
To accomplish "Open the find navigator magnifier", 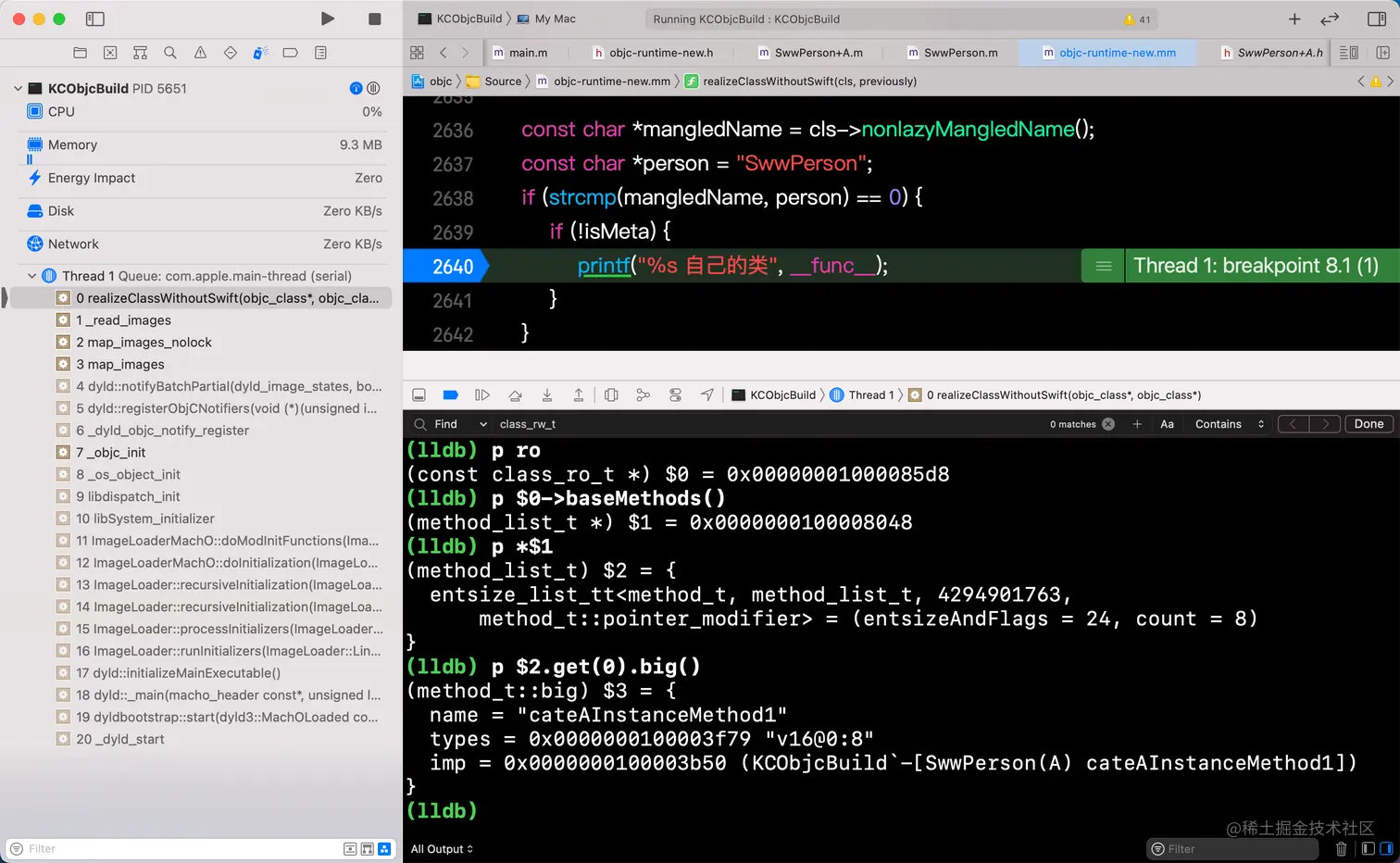I will pyautogui.click(x=170, y=53).
